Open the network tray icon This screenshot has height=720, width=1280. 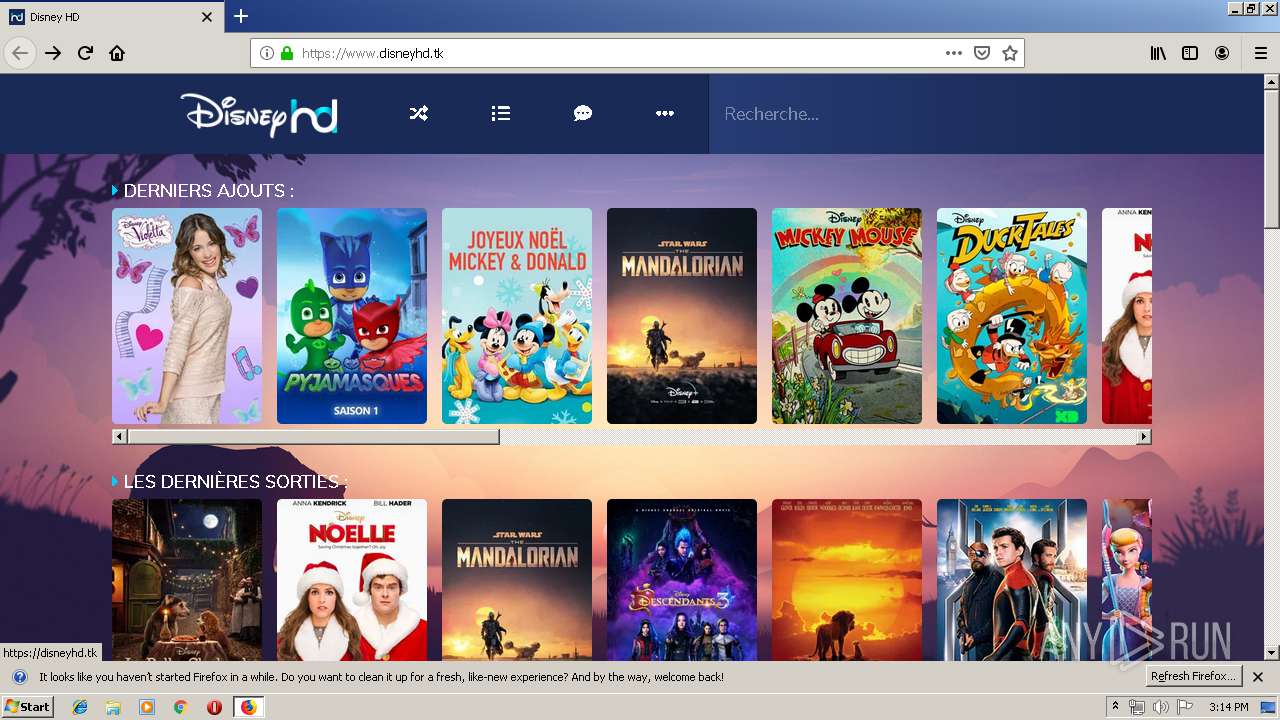click(1137, 707)
